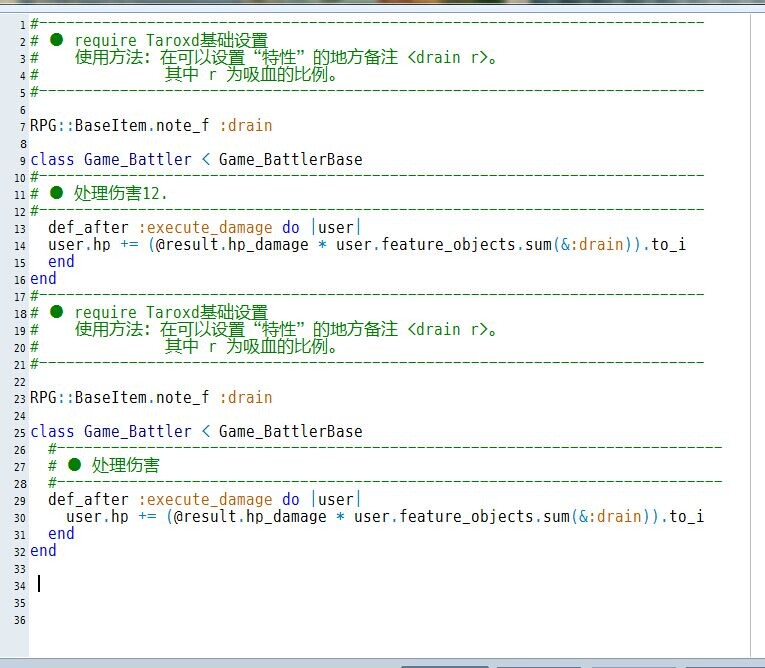The height and width of the screenshot is (668, 765).
Task: Click 'feature_objects' on line 14
Action: (x=448, y=244)
